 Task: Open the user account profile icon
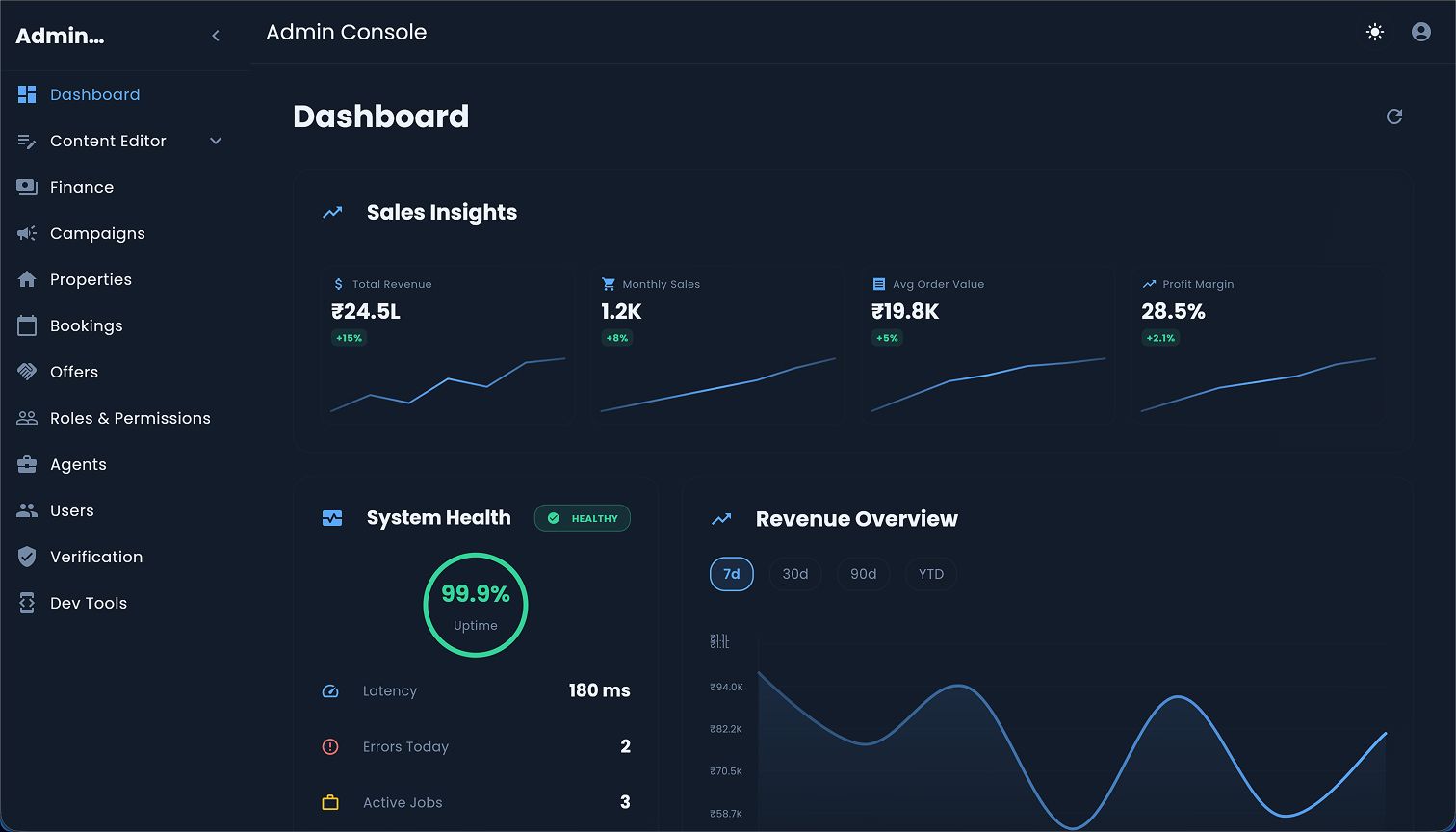click(x=1420, y=32)
